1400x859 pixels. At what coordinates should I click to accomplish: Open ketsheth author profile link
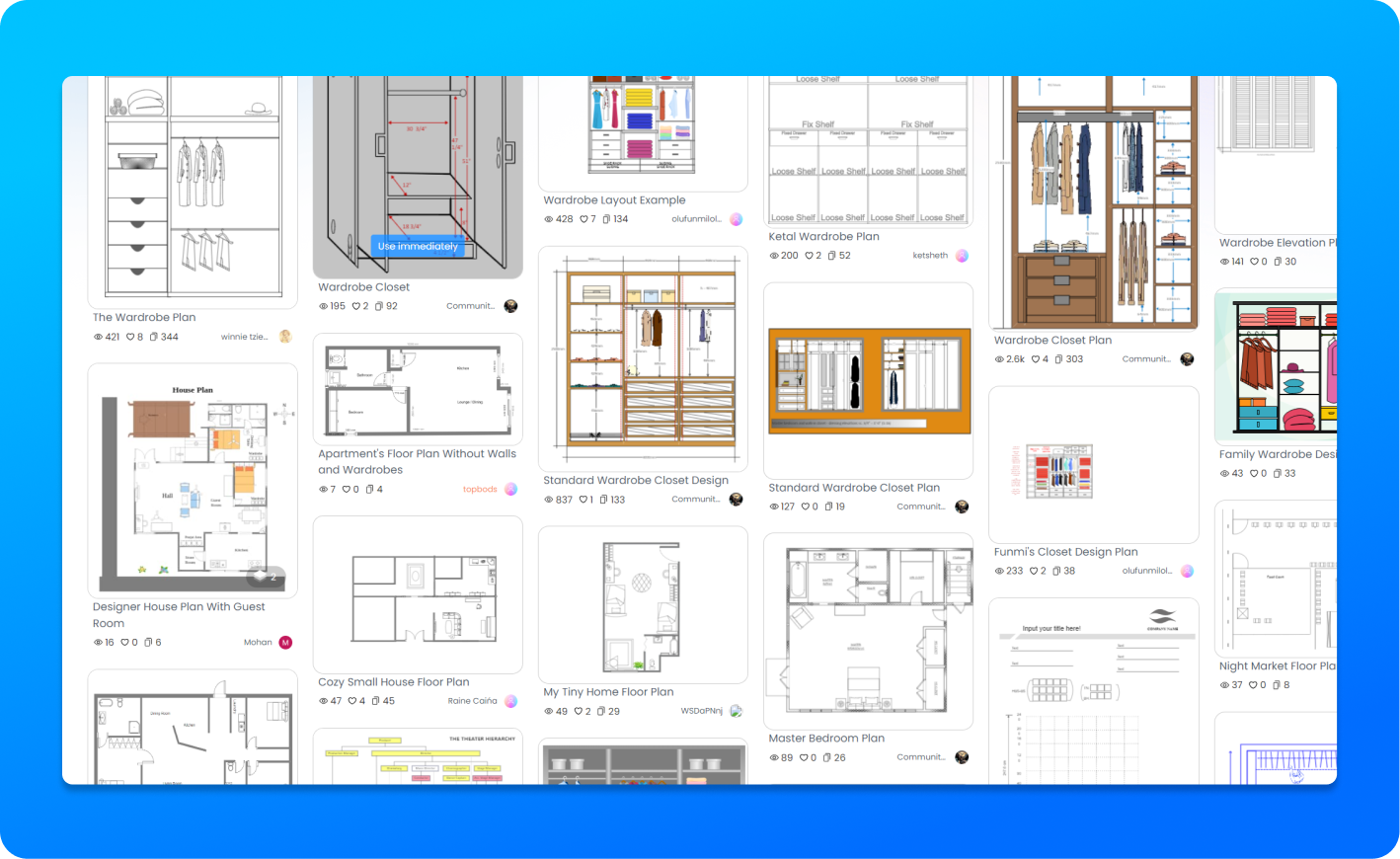pyautogui.click(x=930, y=256)
